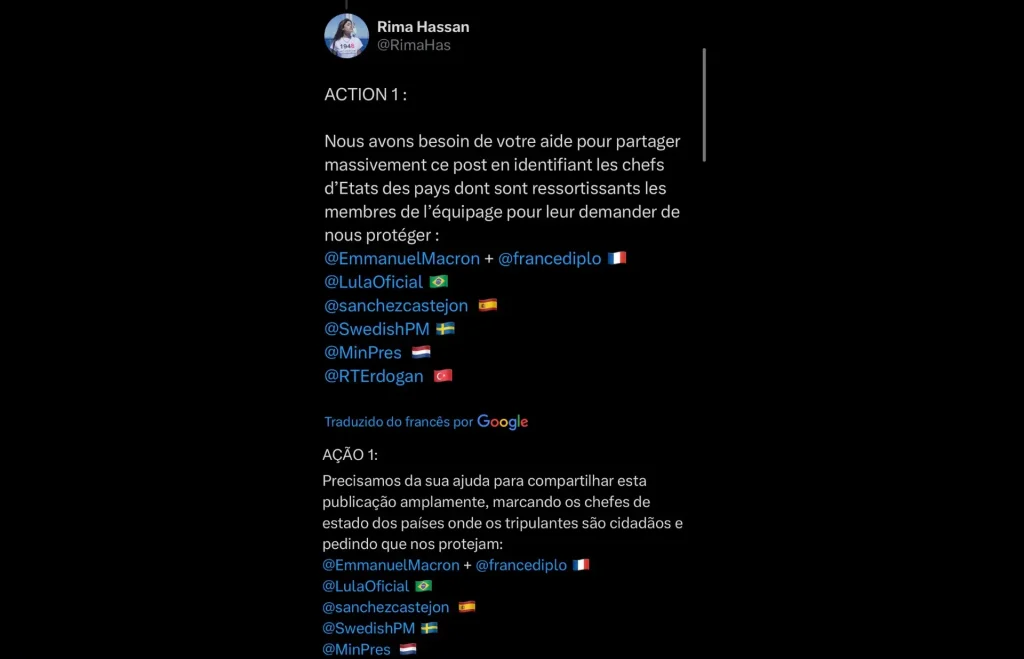Click the French flag emoji in original post
The image size is (1024, 659).
(x=617, y=258)
